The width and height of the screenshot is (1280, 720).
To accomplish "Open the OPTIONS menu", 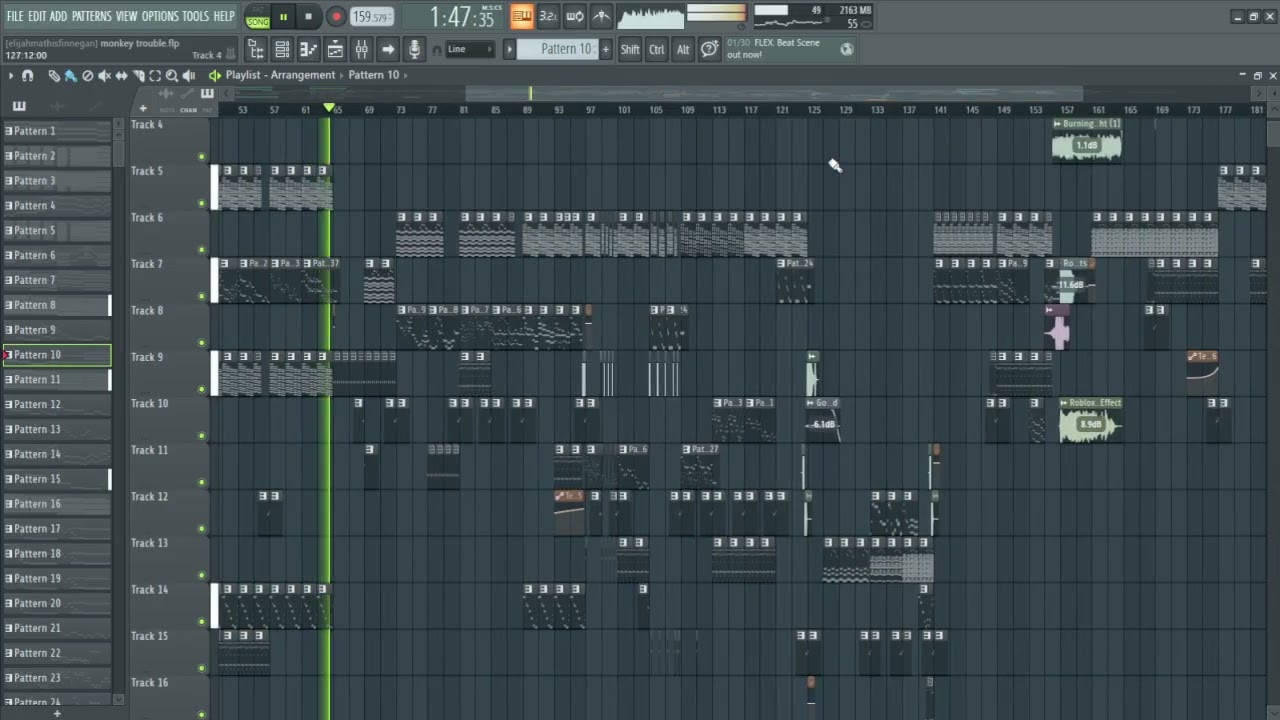I will point(160,16).
